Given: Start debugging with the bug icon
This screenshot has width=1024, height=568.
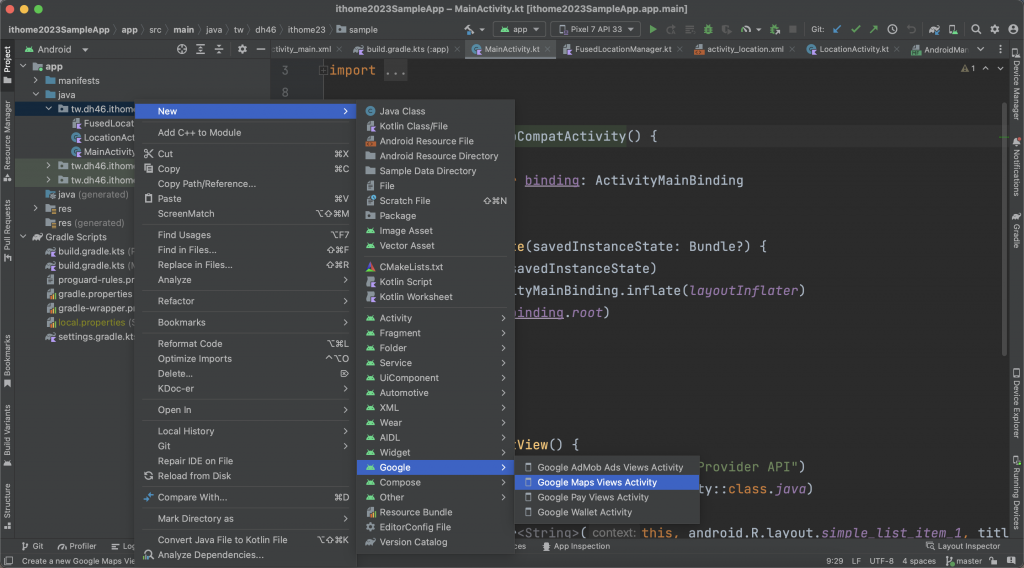Looking at the screenshot, I should coord(708,29).
